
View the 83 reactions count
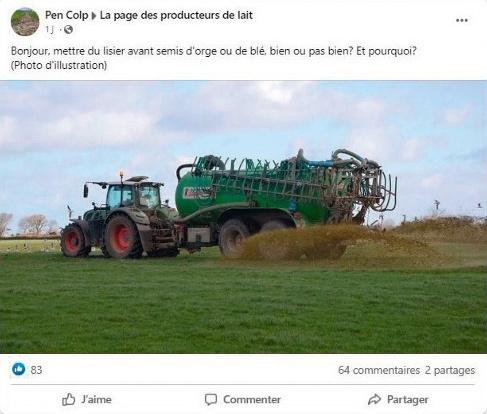click(36, 370)
